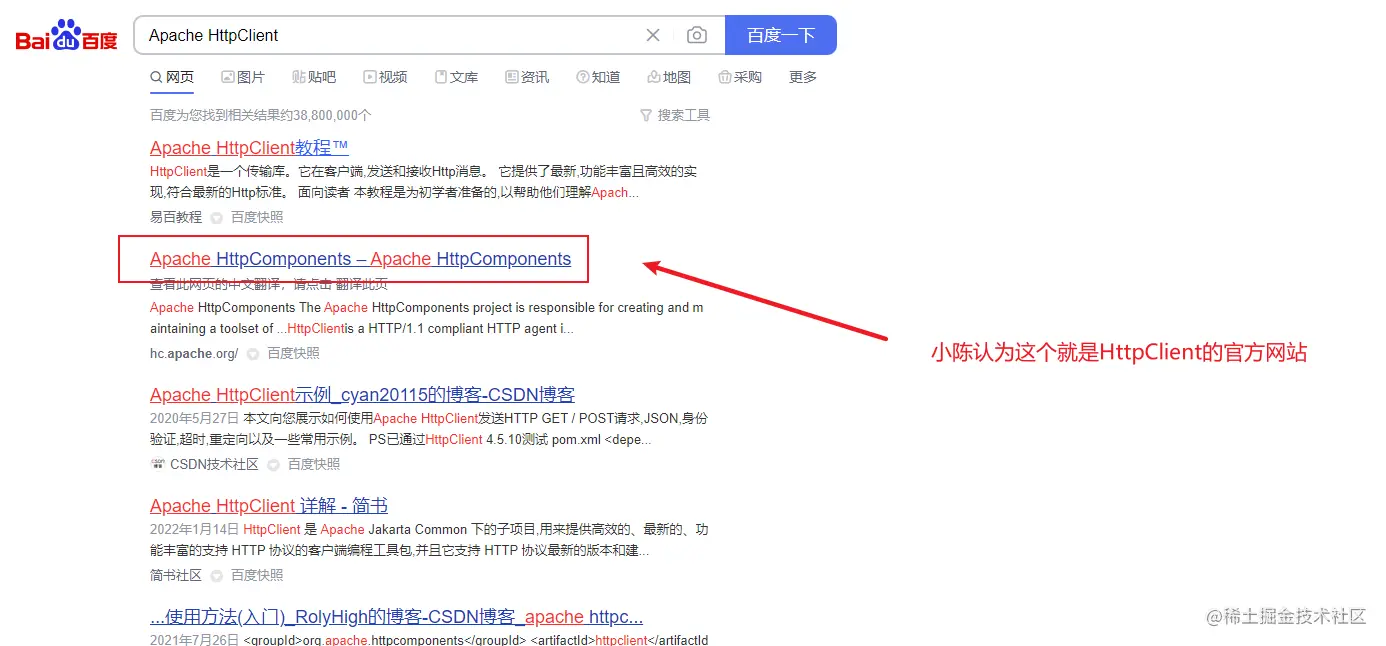Click the Baidu logo

[67, 35]
